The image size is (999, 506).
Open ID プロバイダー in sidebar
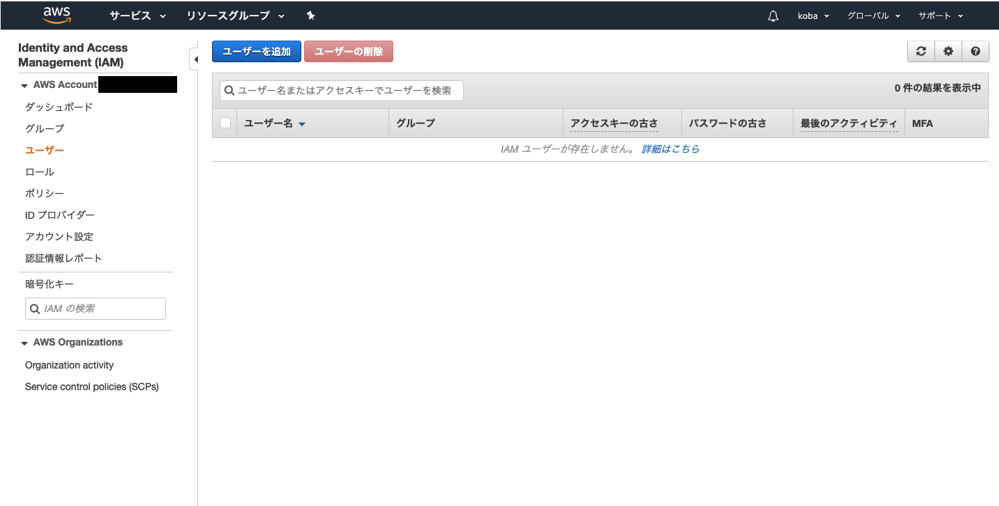click(x=60, y=215)
